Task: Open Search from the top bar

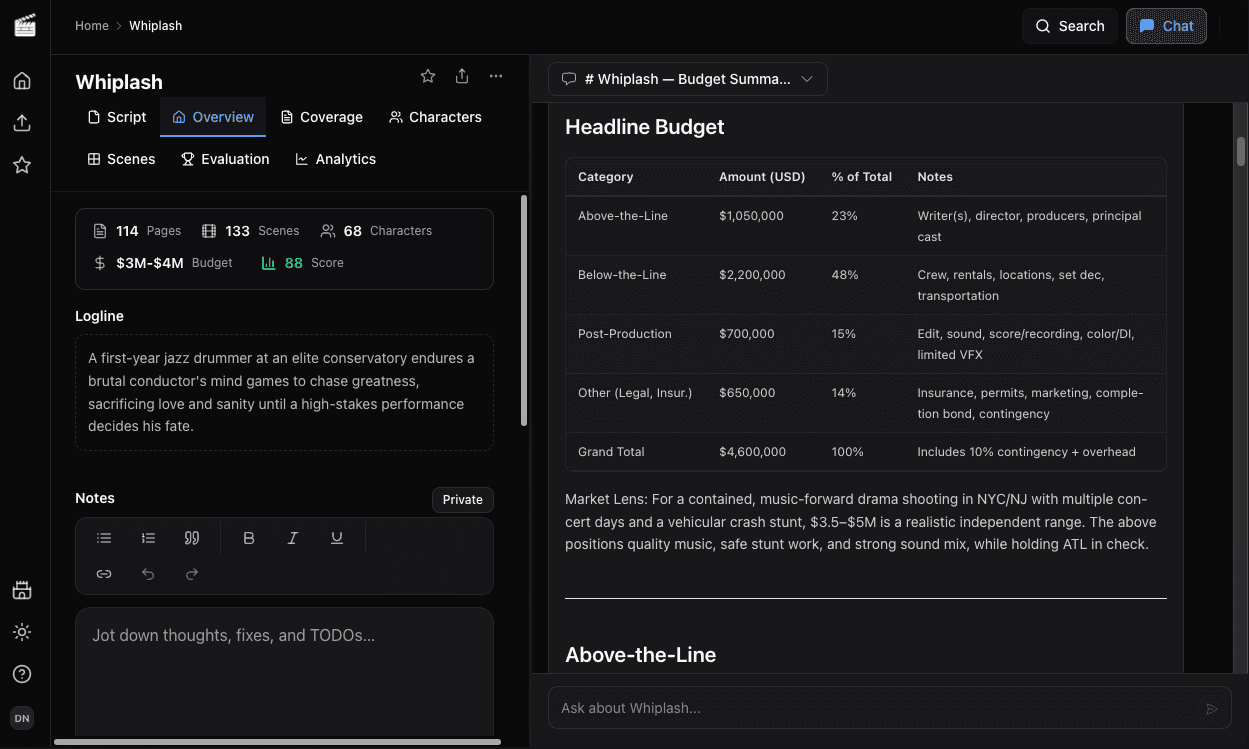Action: click(x=1069, y=26)
